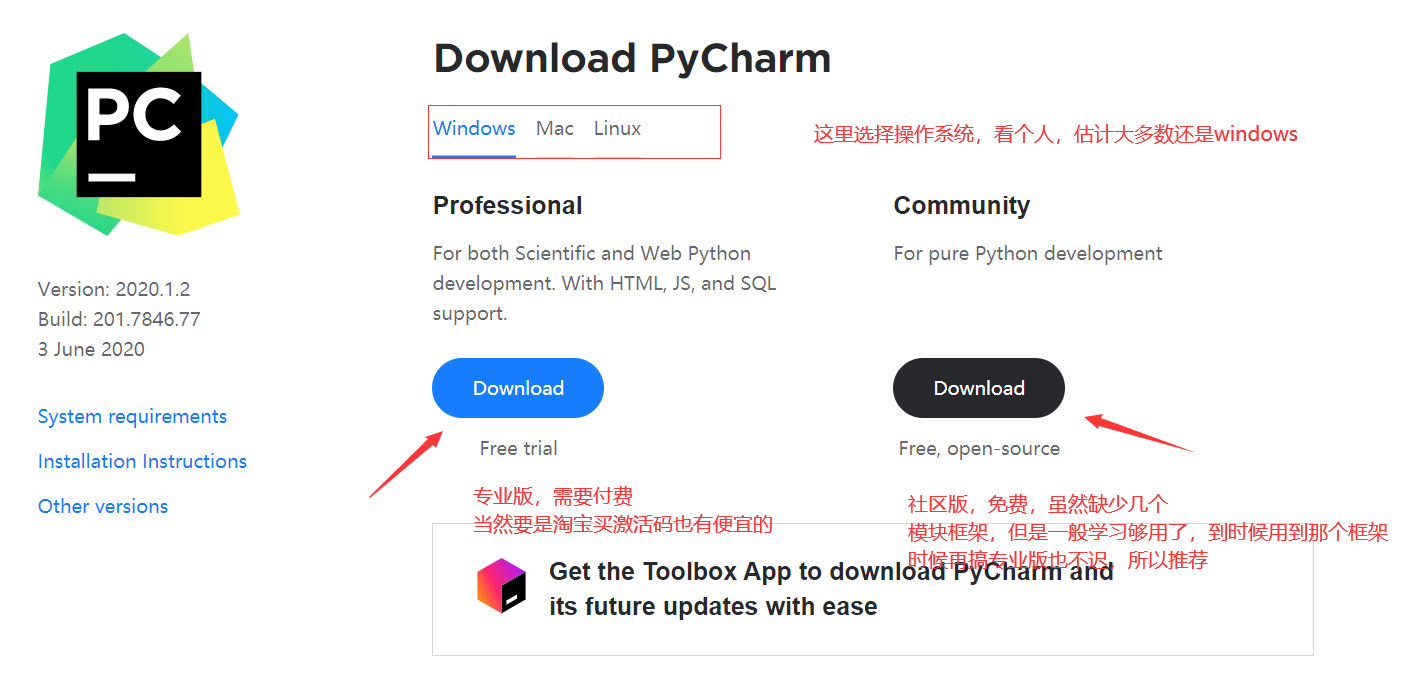Click the red arrow pointing to Community download

[1138, 433]
